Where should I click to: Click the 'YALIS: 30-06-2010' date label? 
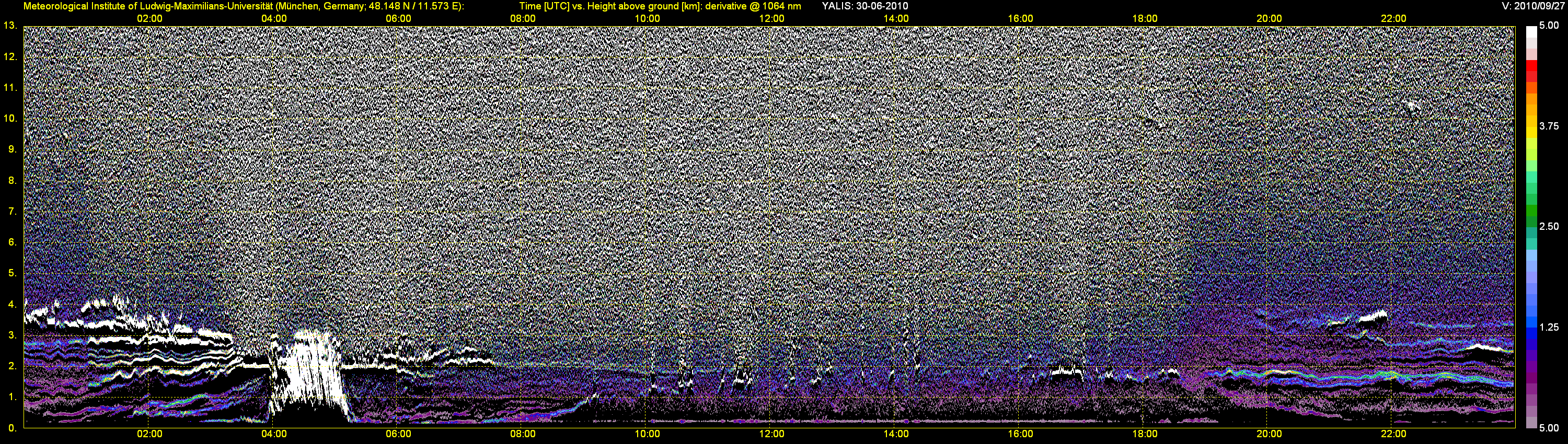tap(865, 6)
